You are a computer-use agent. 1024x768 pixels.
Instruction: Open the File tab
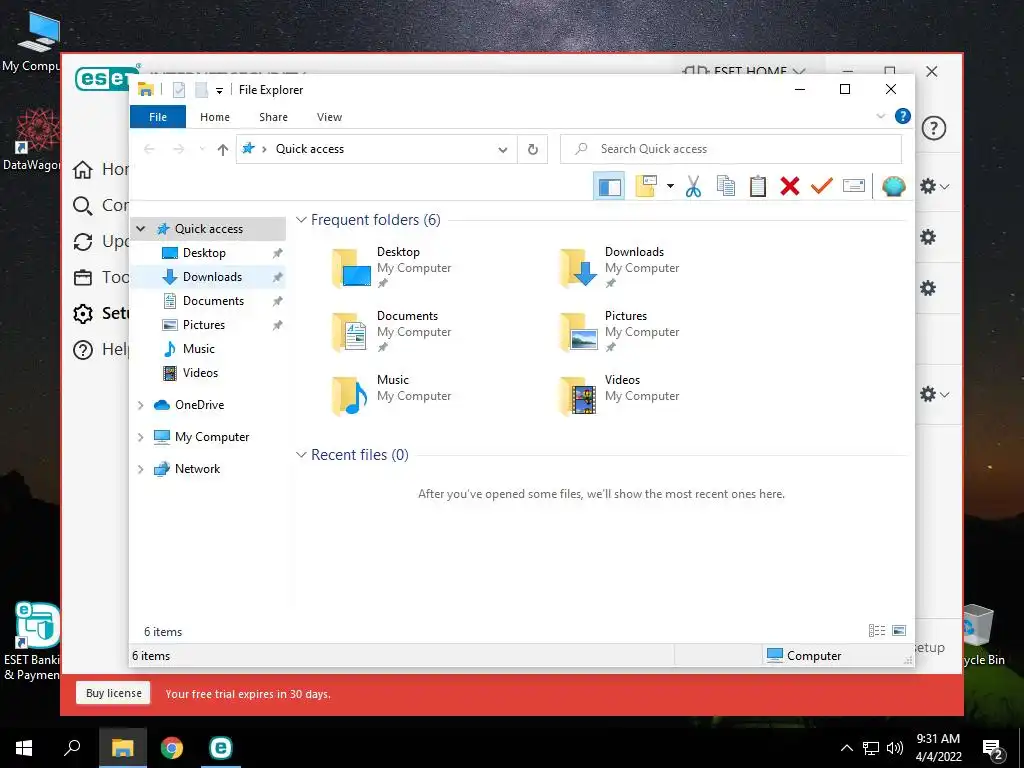tap(158, 117)
